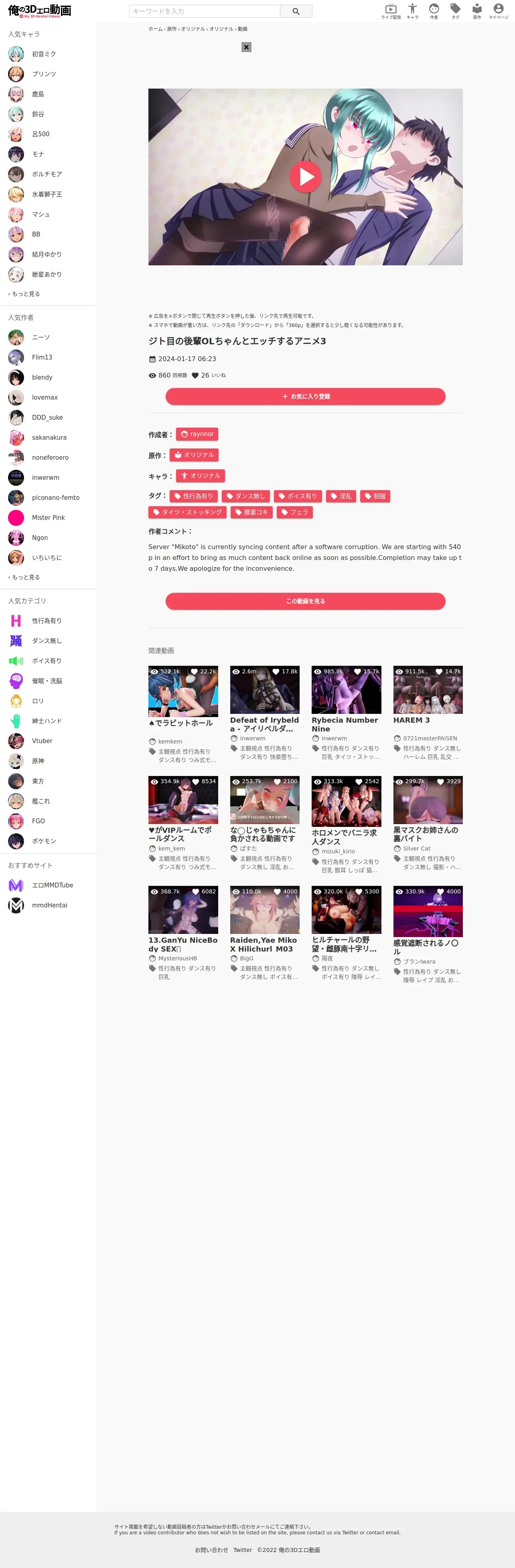Click the blendy author avatar
Screen dimensions: 515x1568
16,378
